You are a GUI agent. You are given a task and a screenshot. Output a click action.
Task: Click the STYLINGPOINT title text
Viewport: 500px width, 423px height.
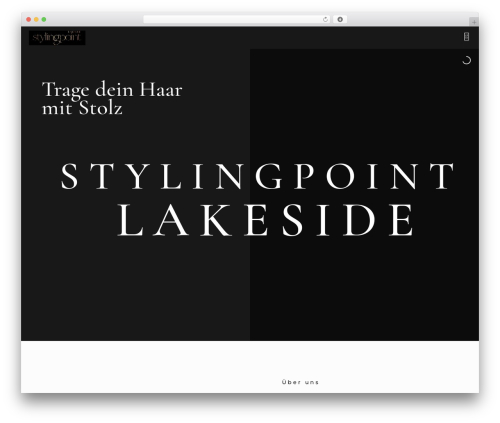(x=257, y=176)
